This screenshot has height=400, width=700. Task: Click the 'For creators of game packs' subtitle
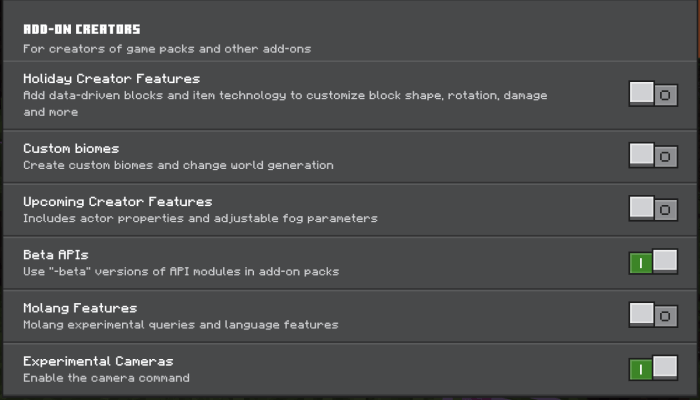167,48
